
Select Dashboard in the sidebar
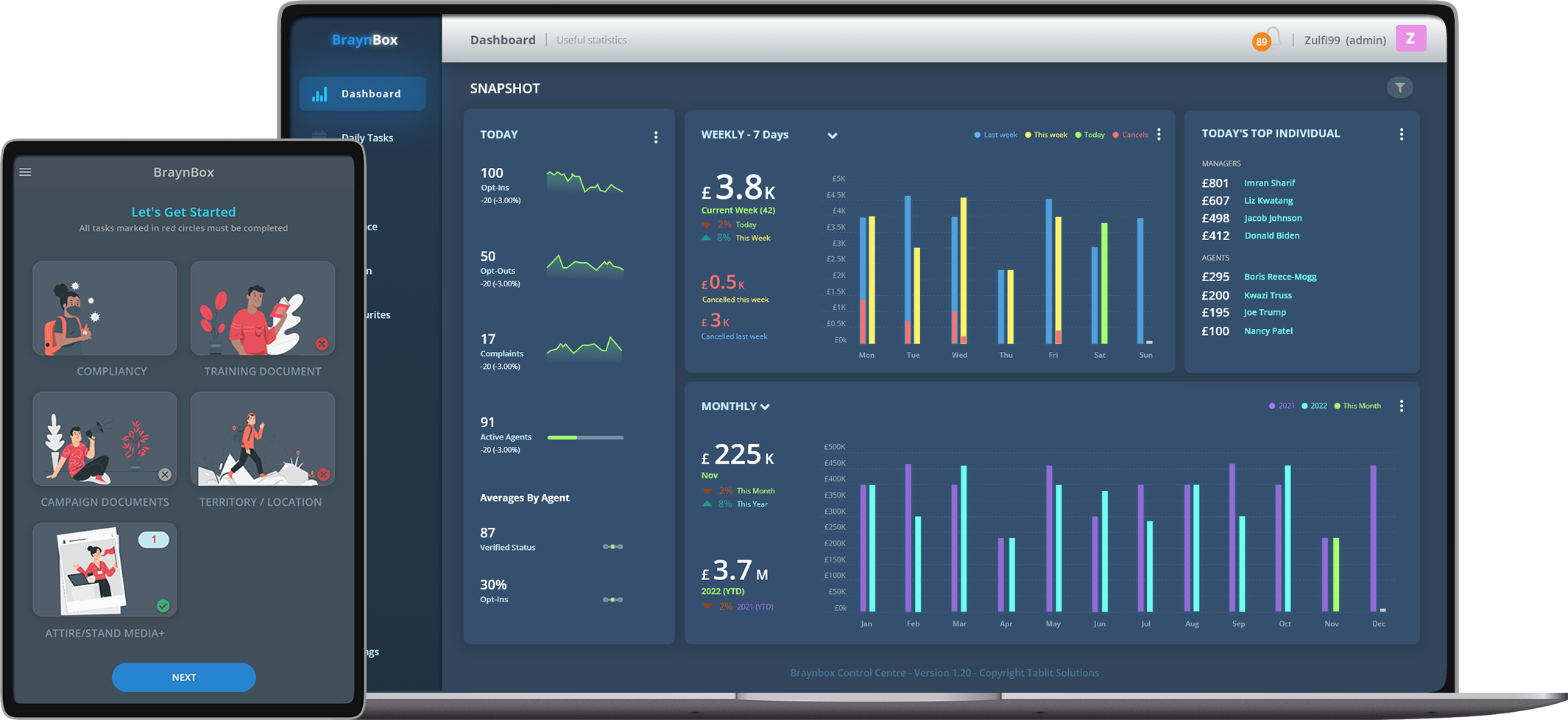coord(362,93)
